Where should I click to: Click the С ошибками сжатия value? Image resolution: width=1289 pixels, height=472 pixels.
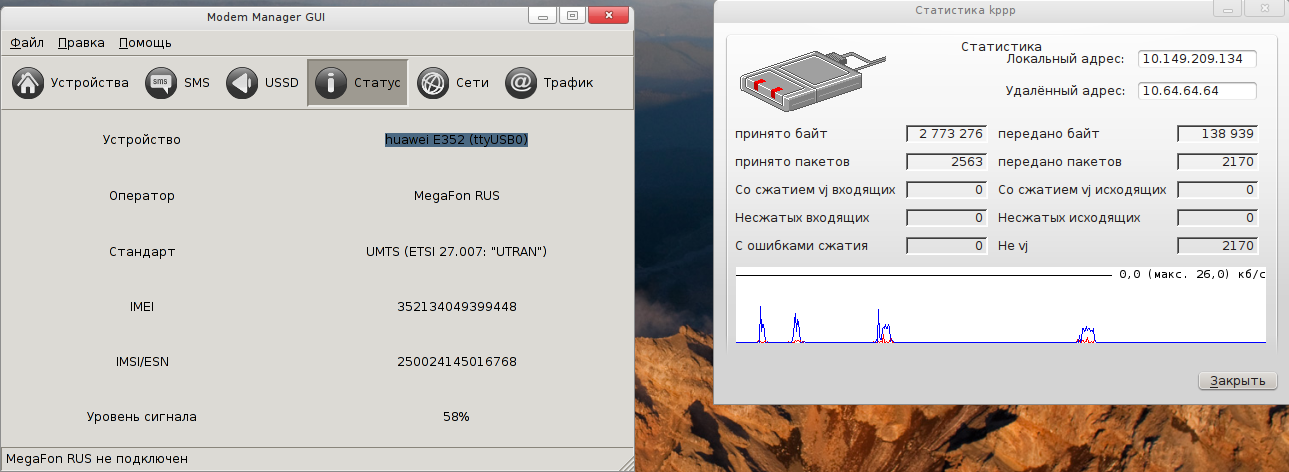pyautogui.click(x=947, y=245)
